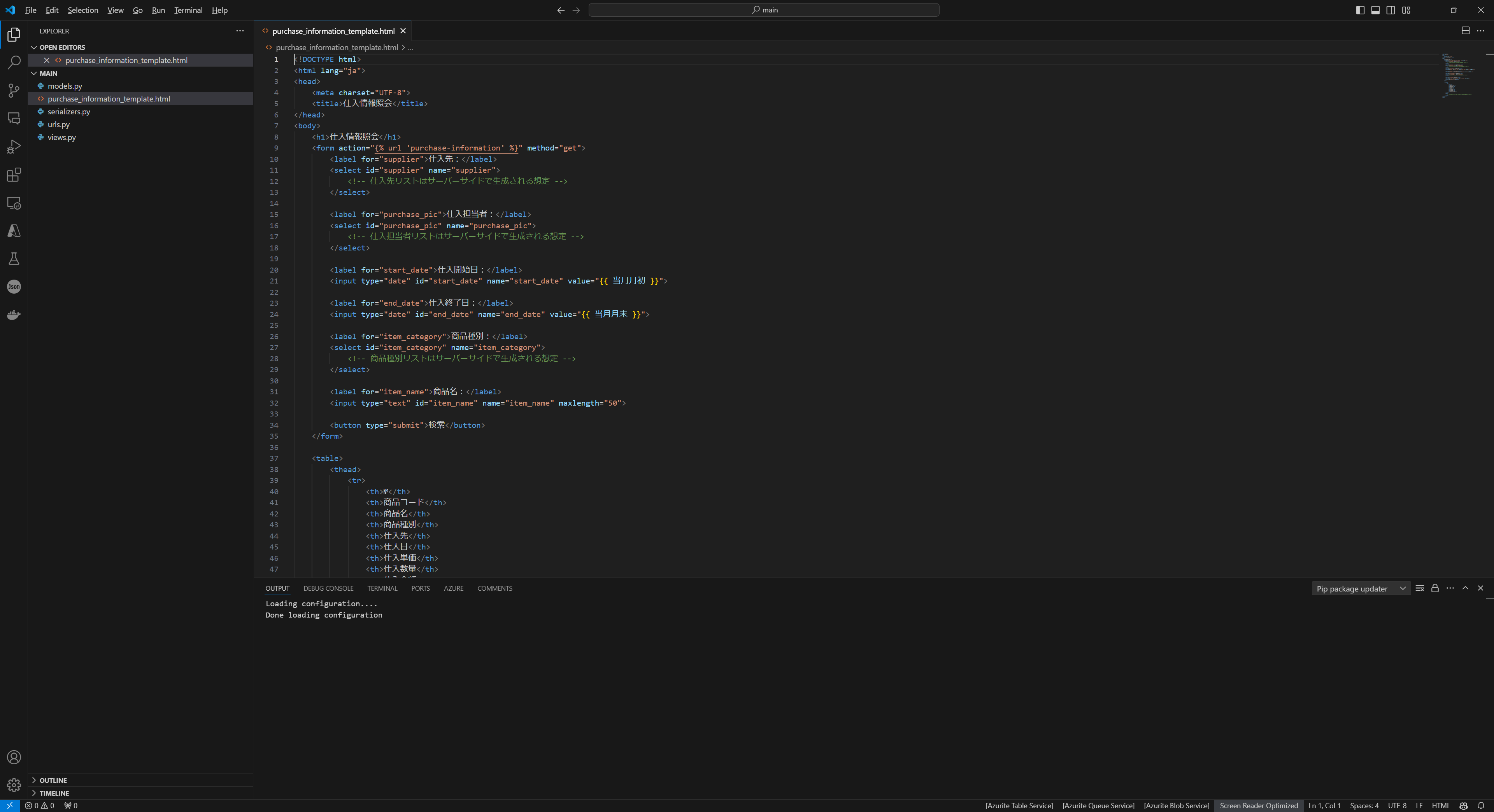Open the Extensions view
Screen dimensions: 1494x812
(x=14, y=175)
